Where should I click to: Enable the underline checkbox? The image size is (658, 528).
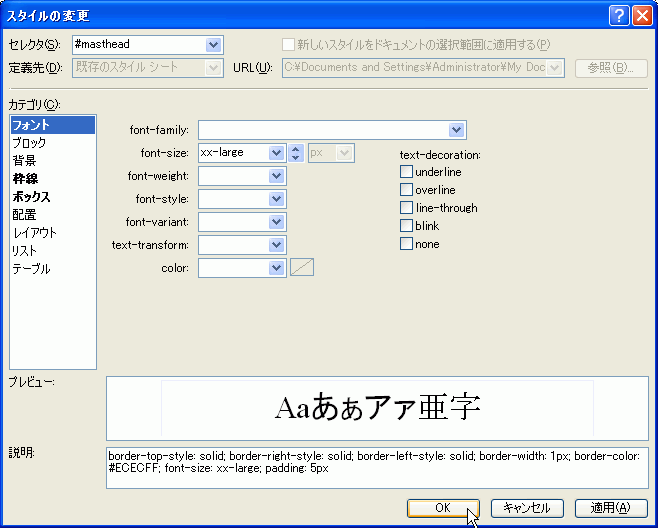click(406, 172)
